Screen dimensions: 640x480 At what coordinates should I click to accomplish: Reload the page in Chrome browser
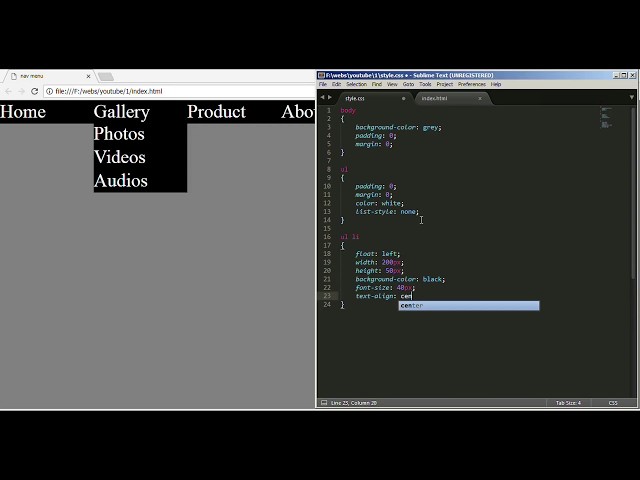(x=34, y=91)
